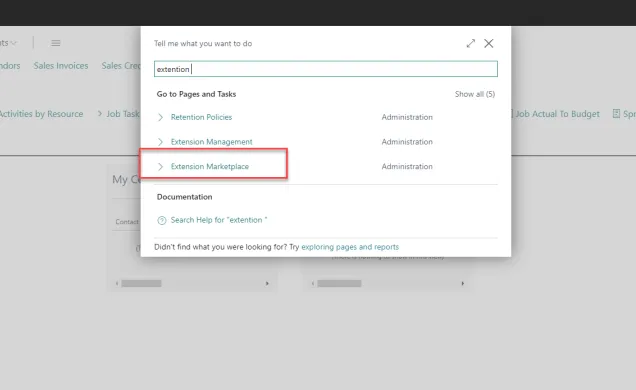Expand the search dialog to full size
Viewport: 636px width, 390px height.
(x=471, y=43)
